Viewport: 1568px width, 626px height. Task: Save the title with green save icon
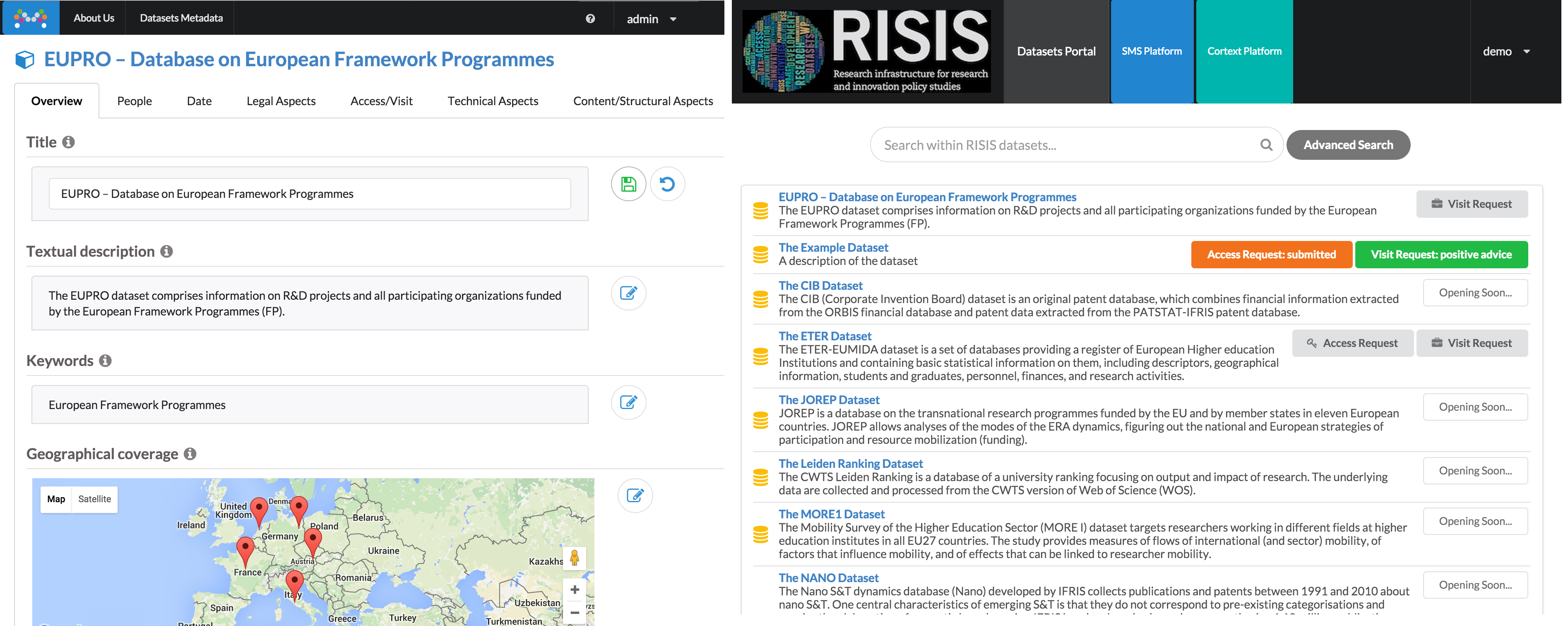pyautogui.click(x=628, y=184)
